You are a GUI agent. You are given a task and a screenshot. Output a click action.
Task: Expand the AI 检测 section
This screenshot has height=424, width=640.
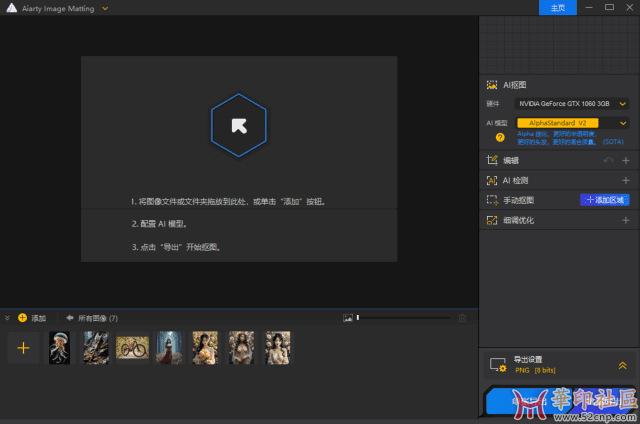click(626, 180)
